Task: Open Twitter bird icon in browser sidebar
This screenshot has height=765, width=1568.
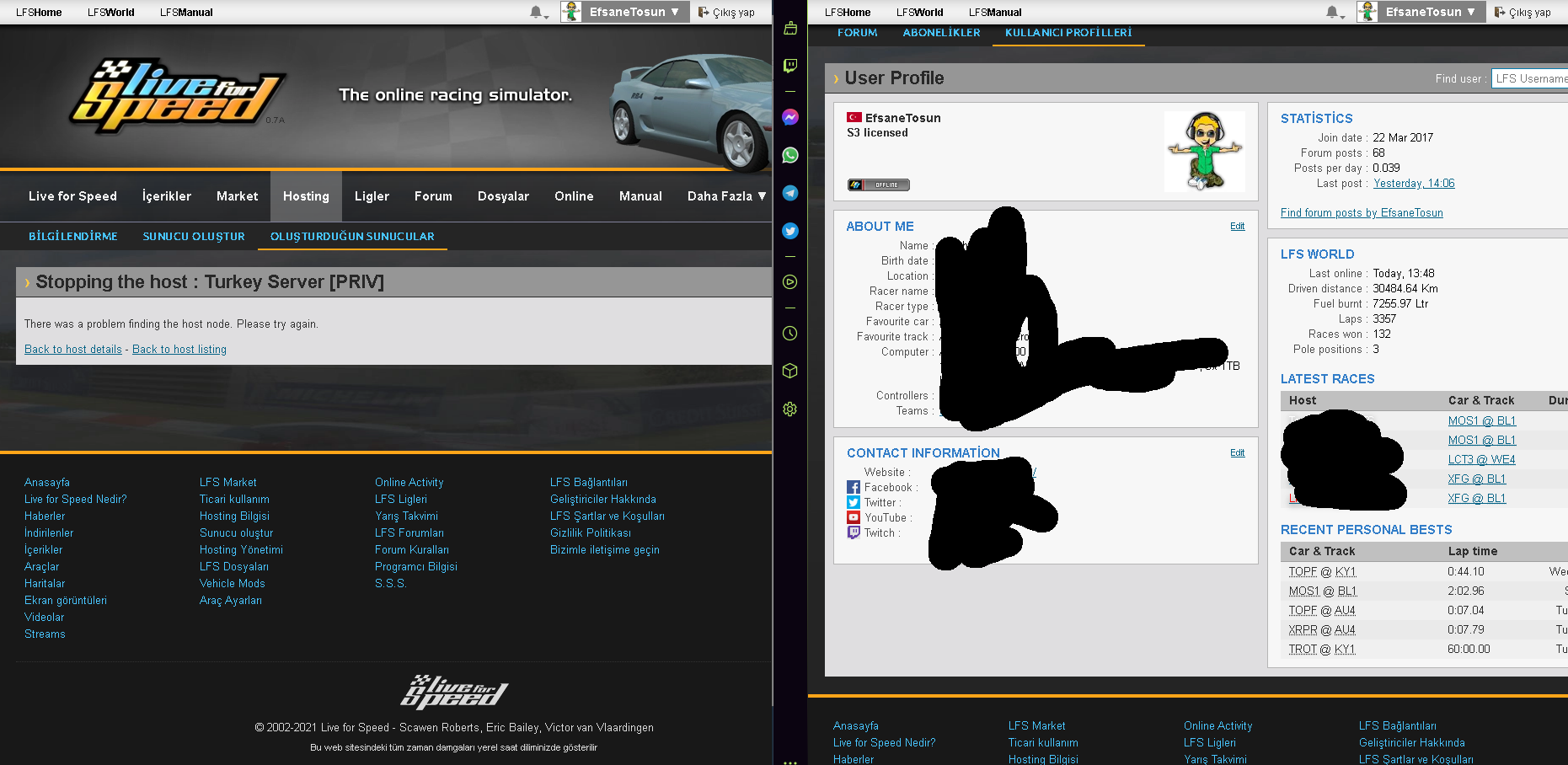Action: point(789,231)
